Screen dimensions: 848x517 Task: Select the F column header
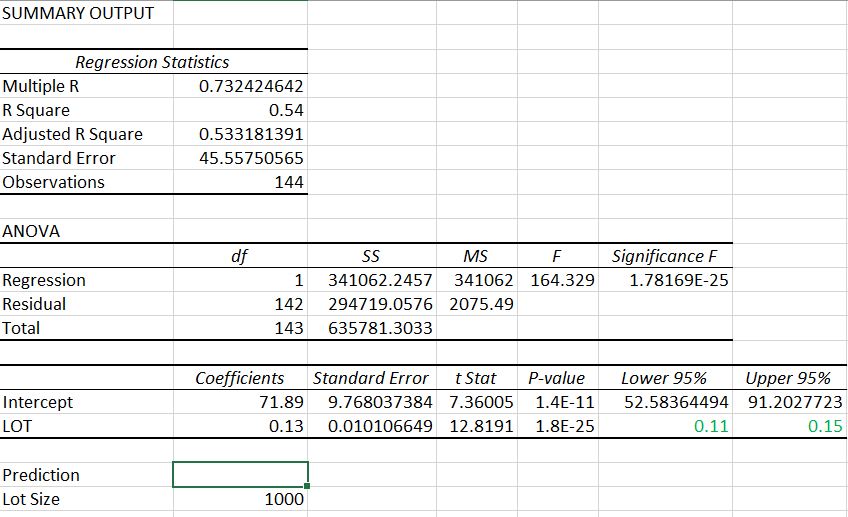pos(556,256)
